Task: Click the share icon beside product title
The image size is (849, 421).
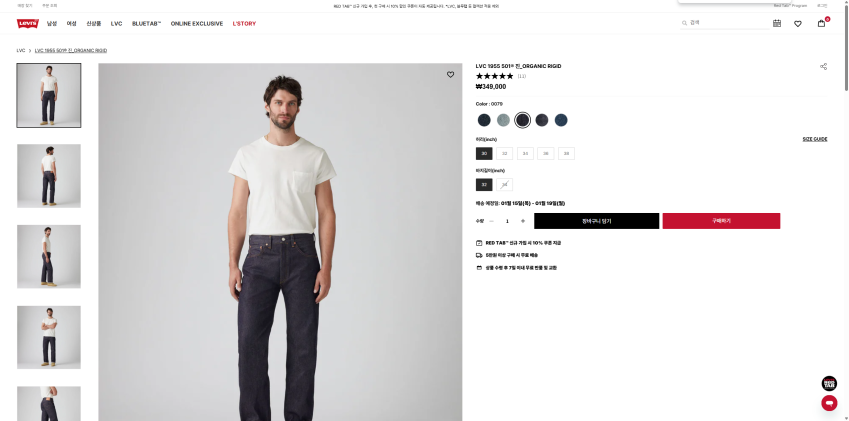Action: tap(824, 67)
